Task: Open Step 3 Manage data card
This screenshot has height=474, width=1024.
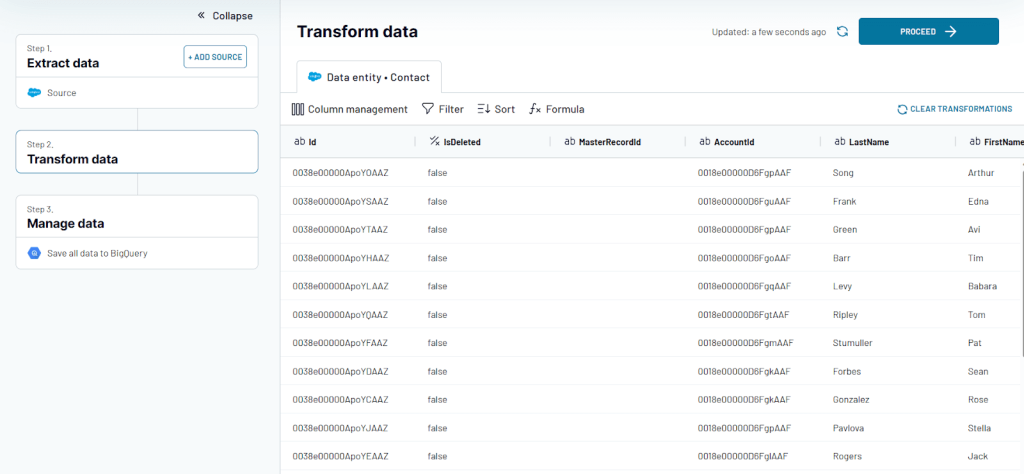Action: 137,216
